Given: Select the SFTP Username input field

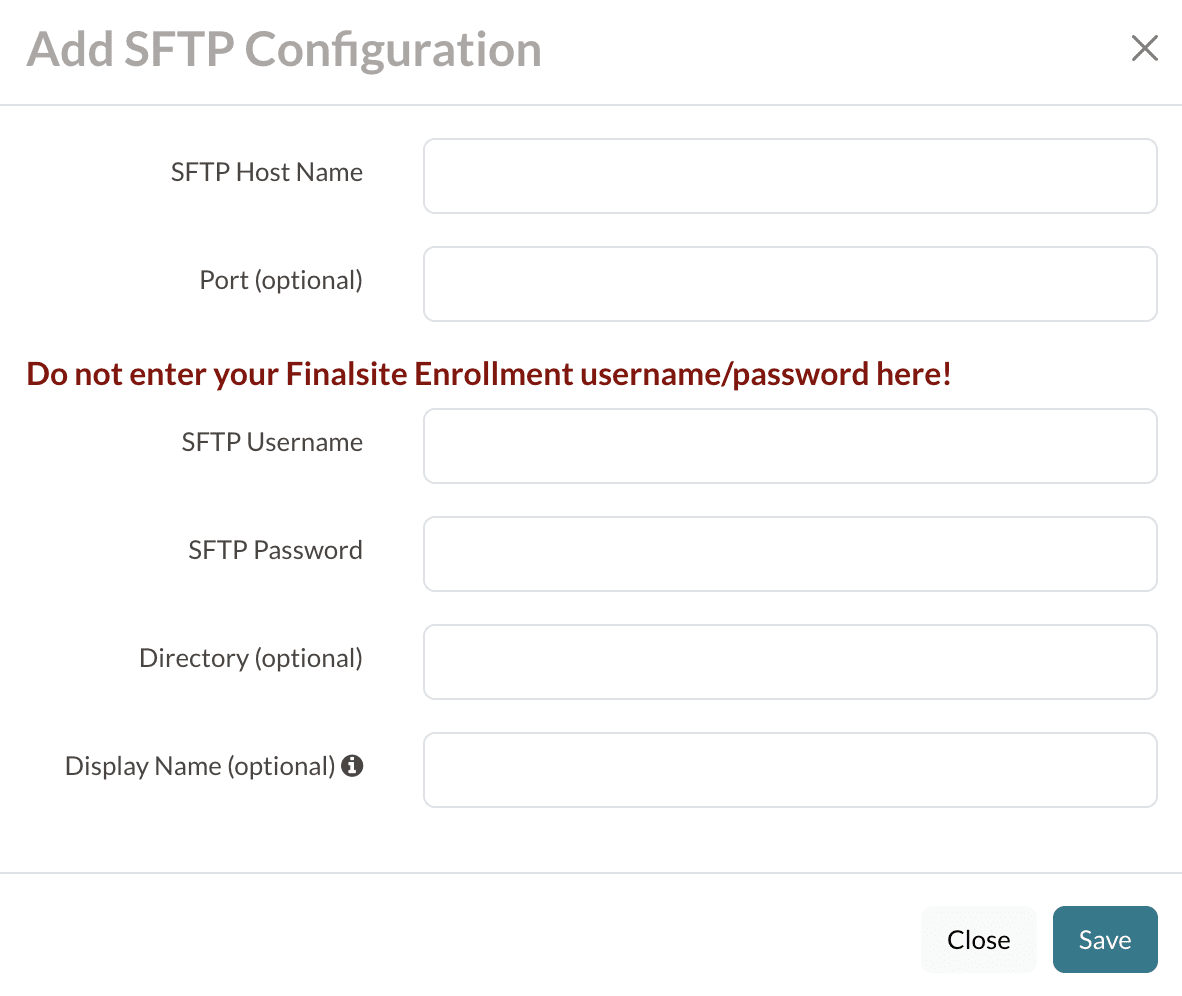Looking at the screenshot, I should (790, 445).
